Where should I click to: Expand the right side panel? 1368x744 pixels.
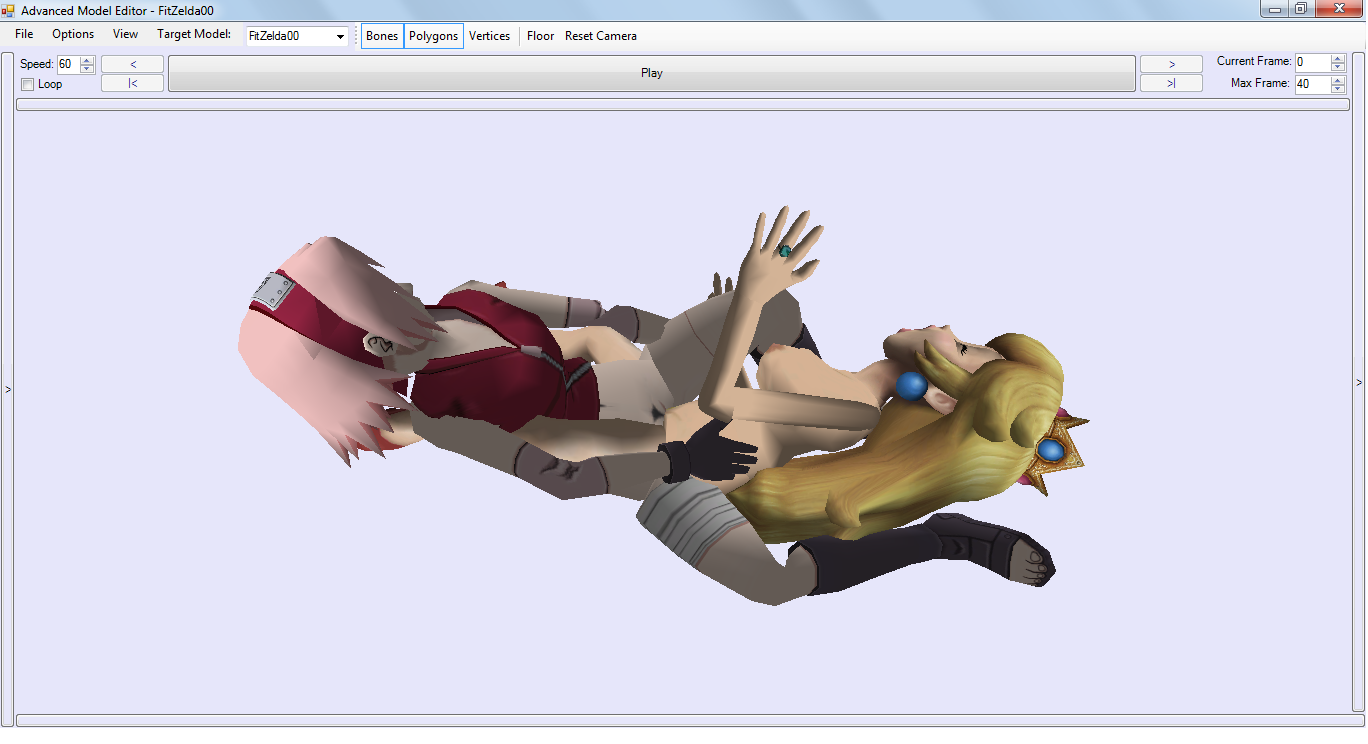1359,382
